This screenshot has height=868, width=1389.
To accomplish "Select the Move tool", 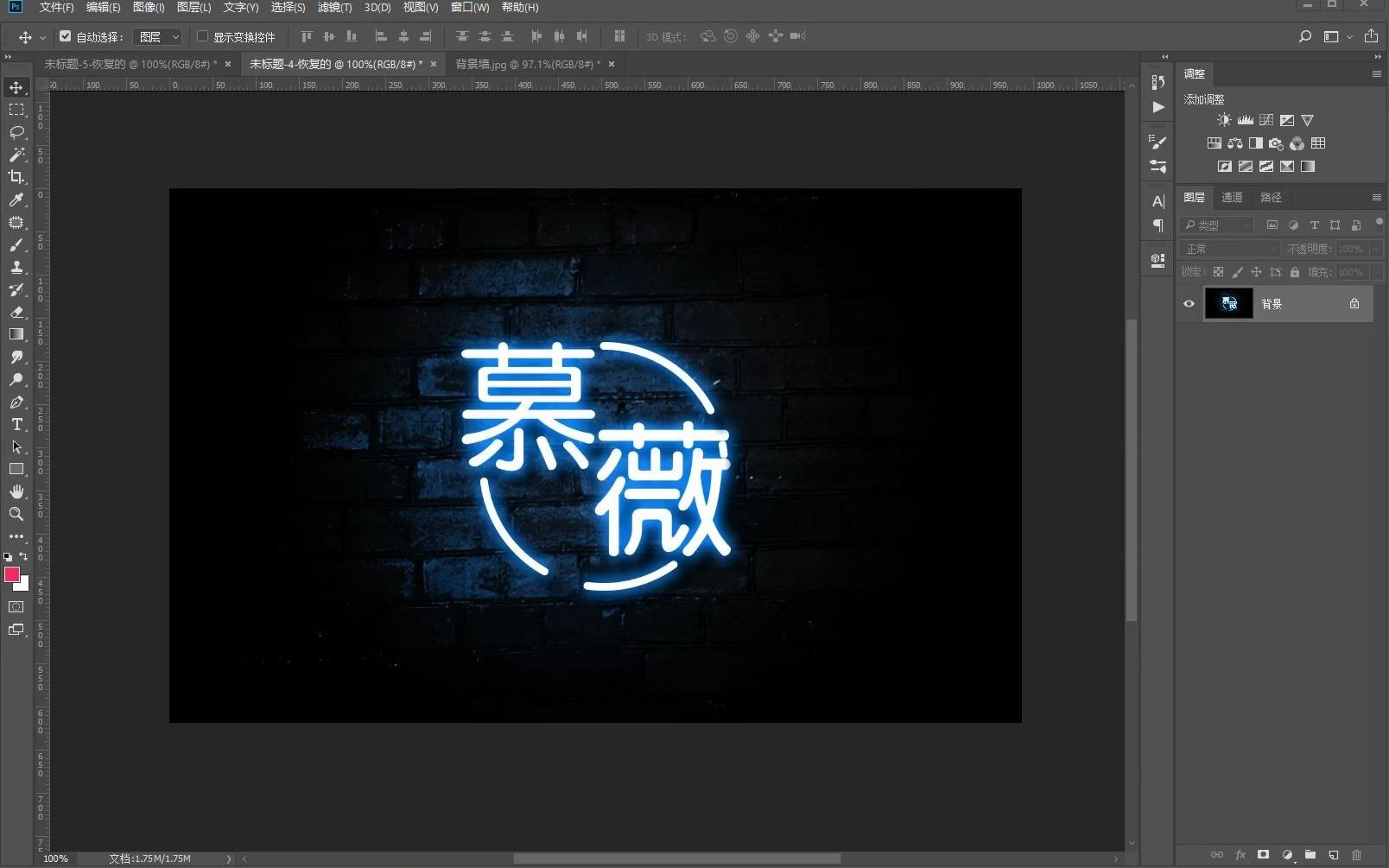I will [x=16, y=86].
